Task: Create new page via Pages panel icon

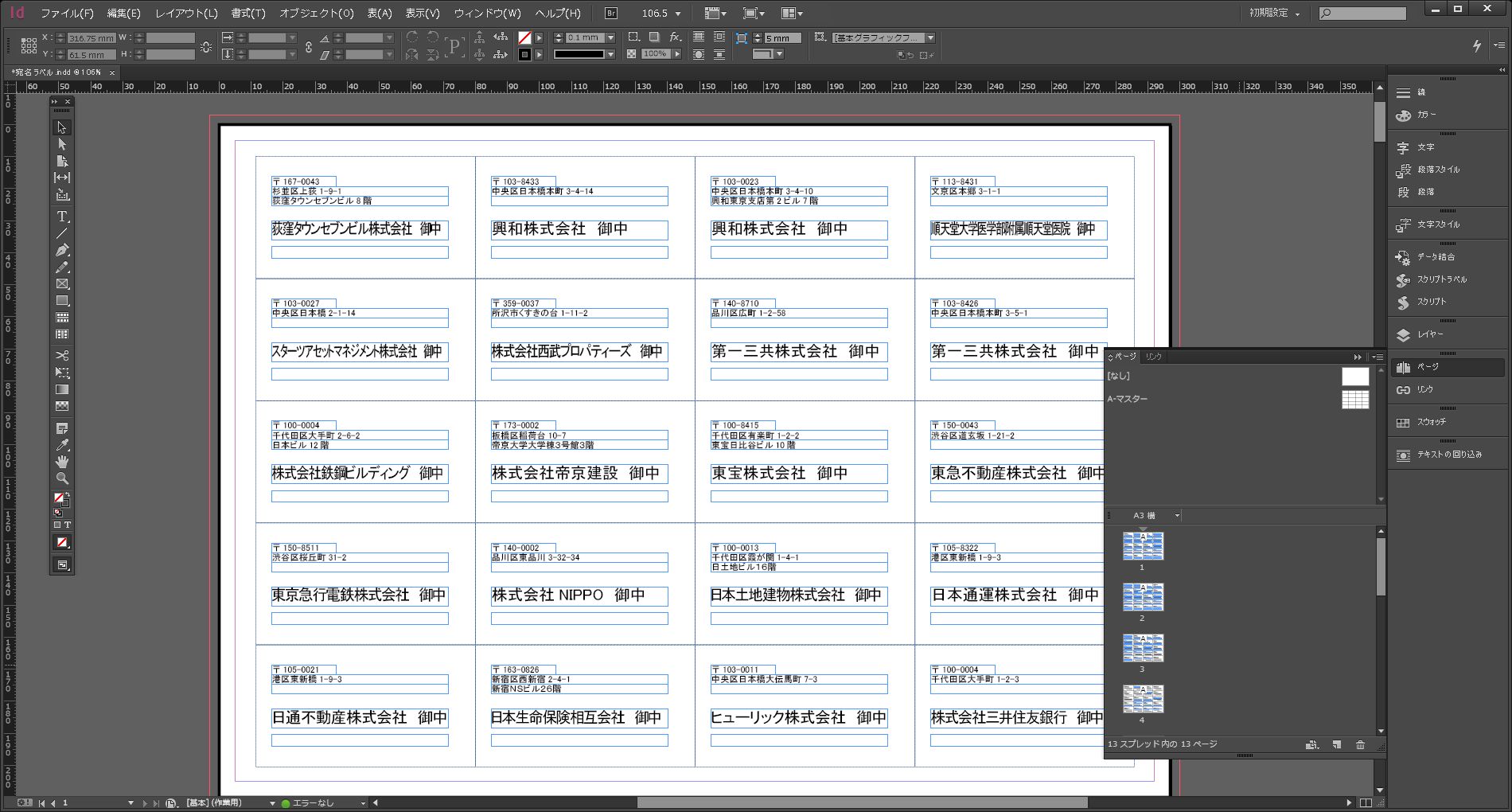Action: 1337,745
